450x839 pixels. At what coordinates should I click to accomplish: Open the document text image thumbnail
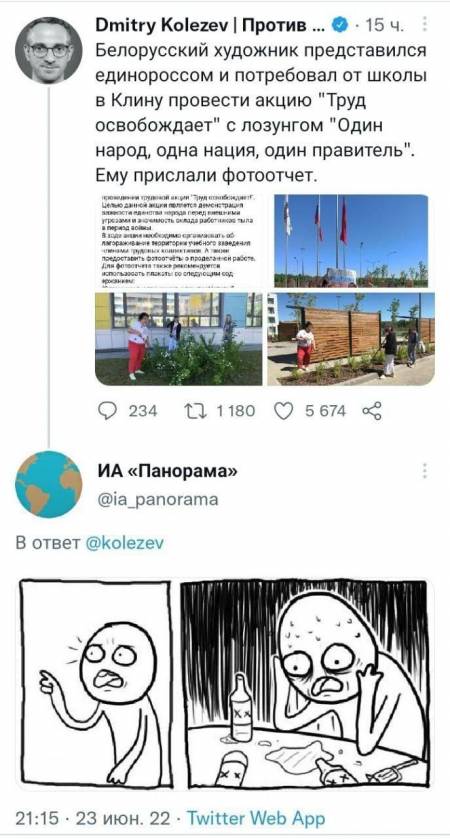pyautogui.click(x=179, y=241)
